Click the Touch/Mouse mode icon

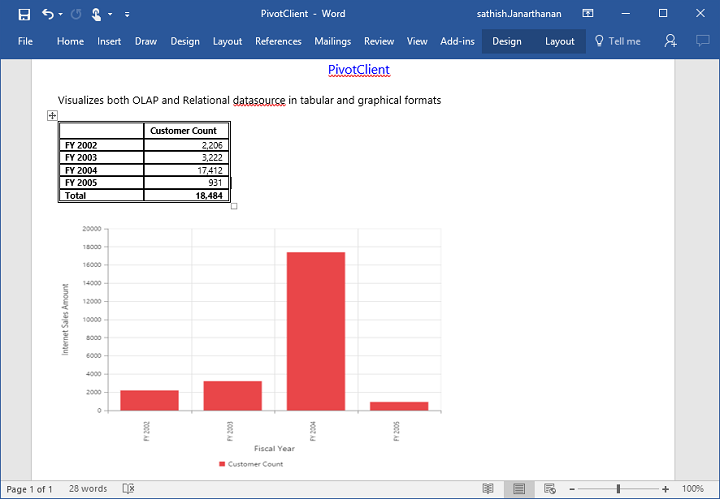pos(96,14)
